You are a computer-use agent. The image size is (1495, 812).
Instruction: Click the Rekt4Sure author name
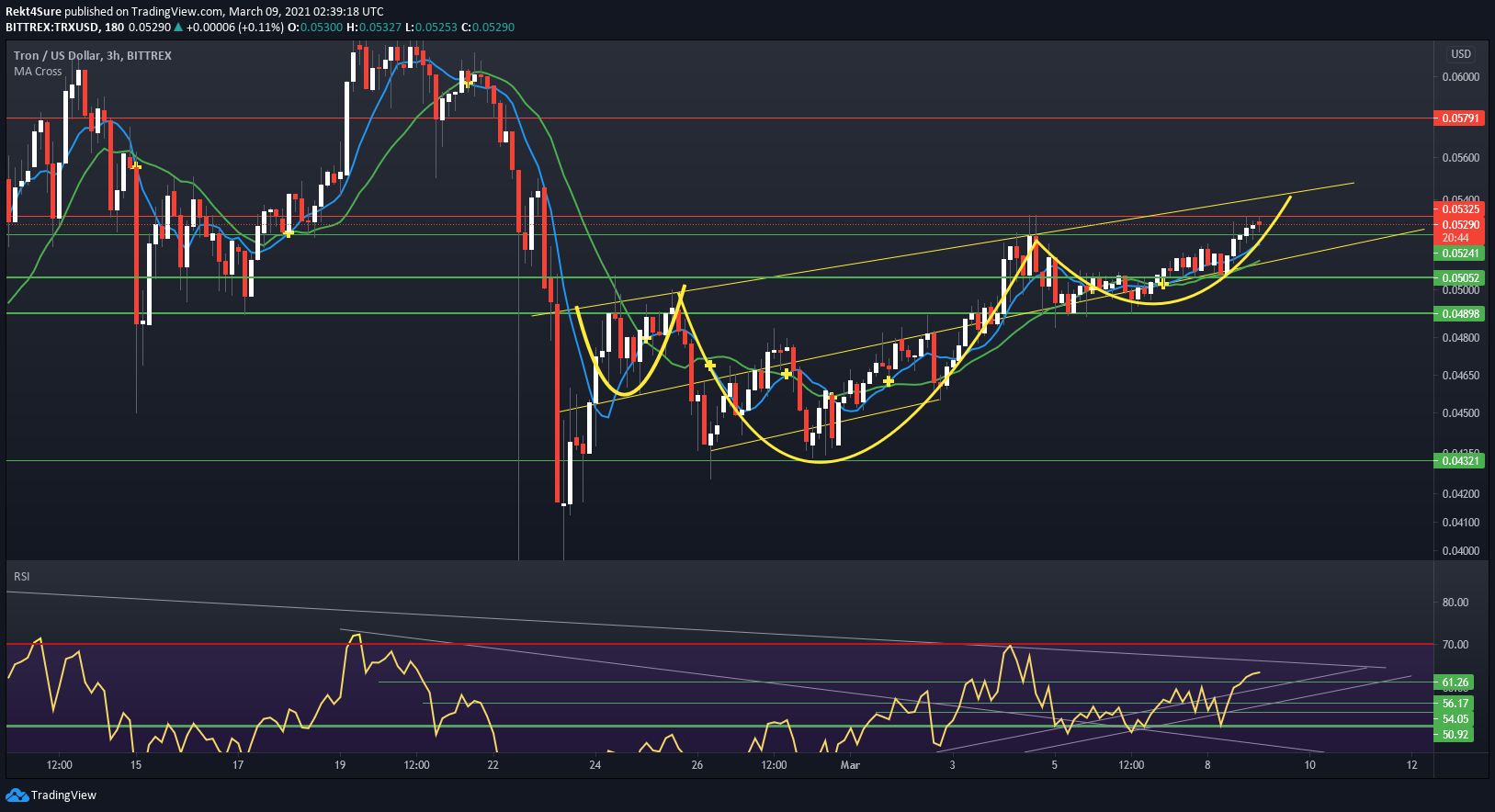[33, 12]
